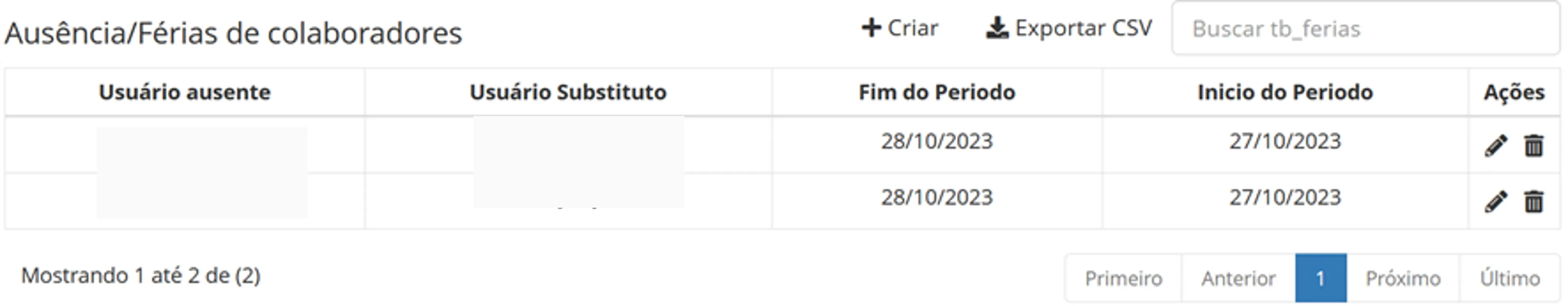The image size is (1568, 306).
Task: Click the pencil edit icon in first row
Action: click(x=1495, y=146)
